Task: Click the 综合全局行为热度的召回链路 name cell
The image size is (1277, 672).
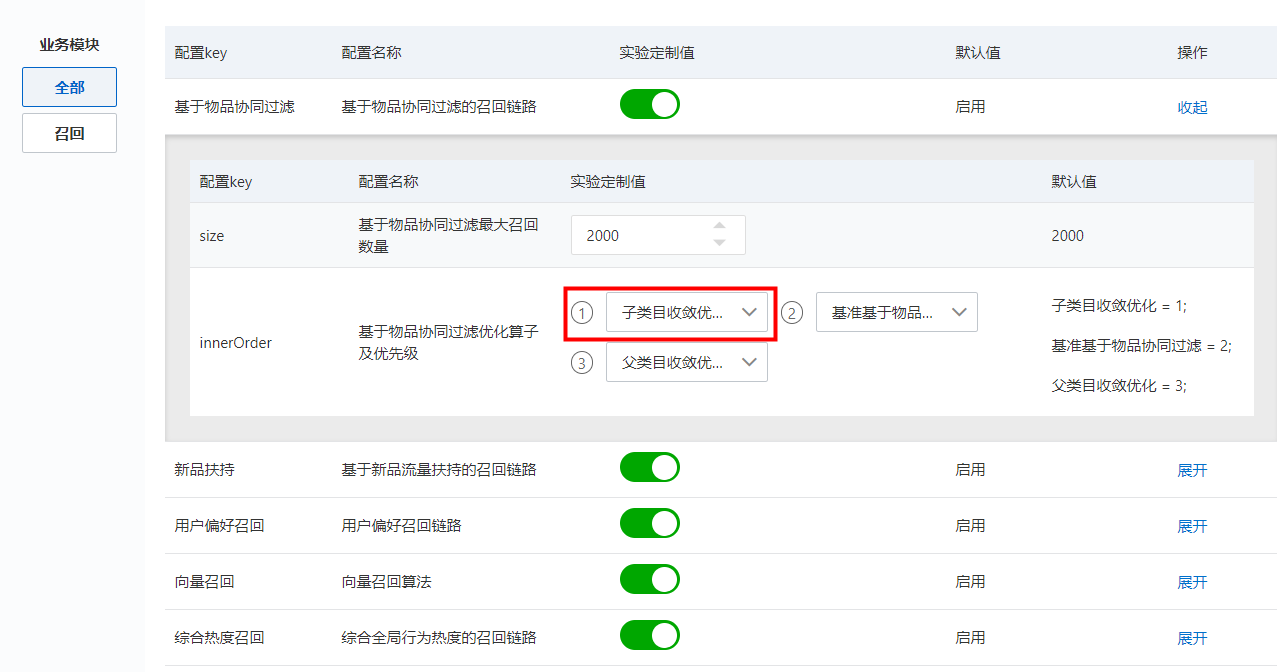Action: click(x=439, y=637)
